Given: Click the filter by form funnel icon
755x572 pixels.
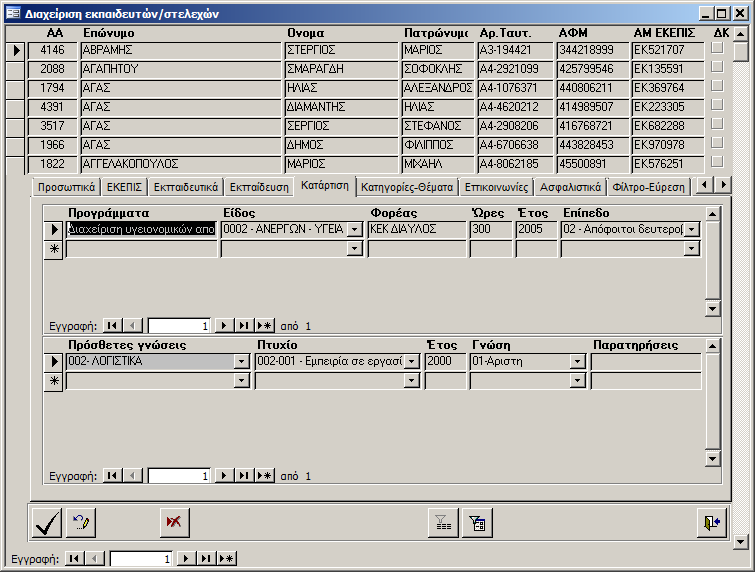Looking at the screenshot, I should (441, 522).
